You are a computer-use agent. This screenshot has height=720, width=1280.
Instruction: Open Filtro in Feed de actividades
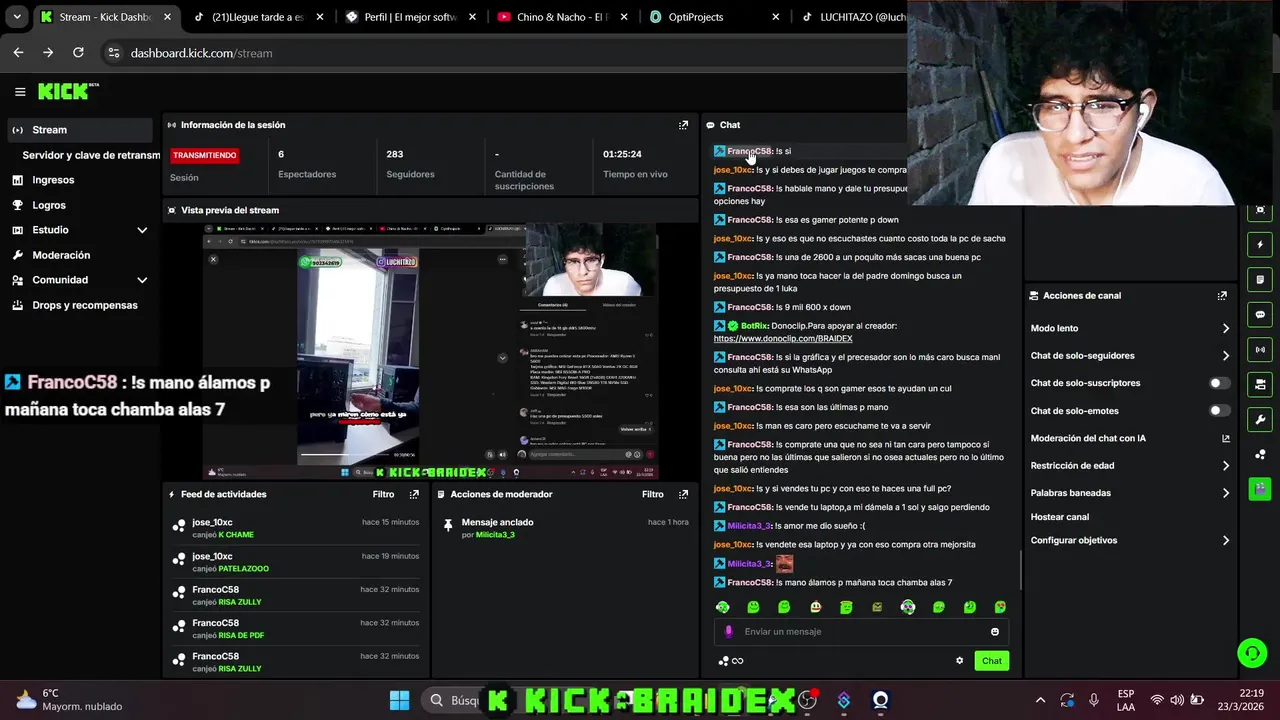[383, 494]
